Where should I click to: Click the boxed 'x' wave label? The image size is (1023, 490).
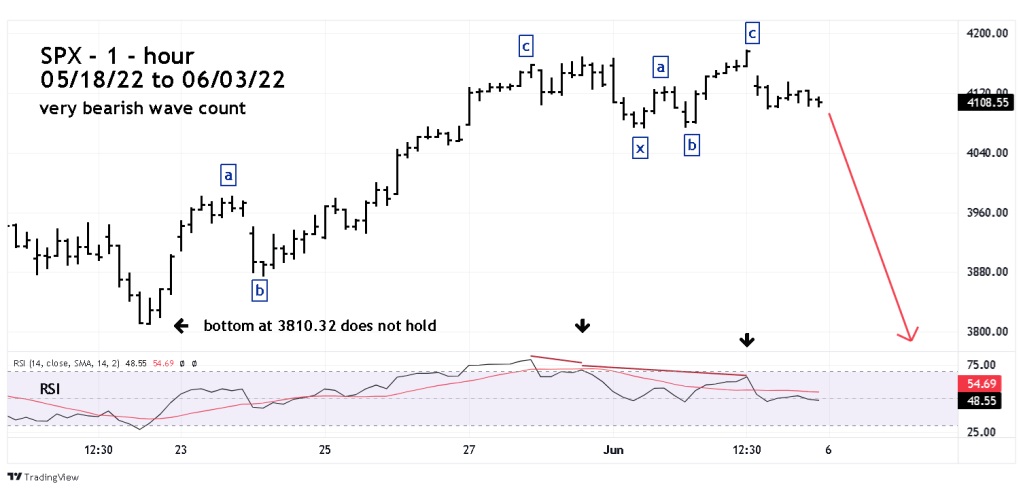[638, 148]
